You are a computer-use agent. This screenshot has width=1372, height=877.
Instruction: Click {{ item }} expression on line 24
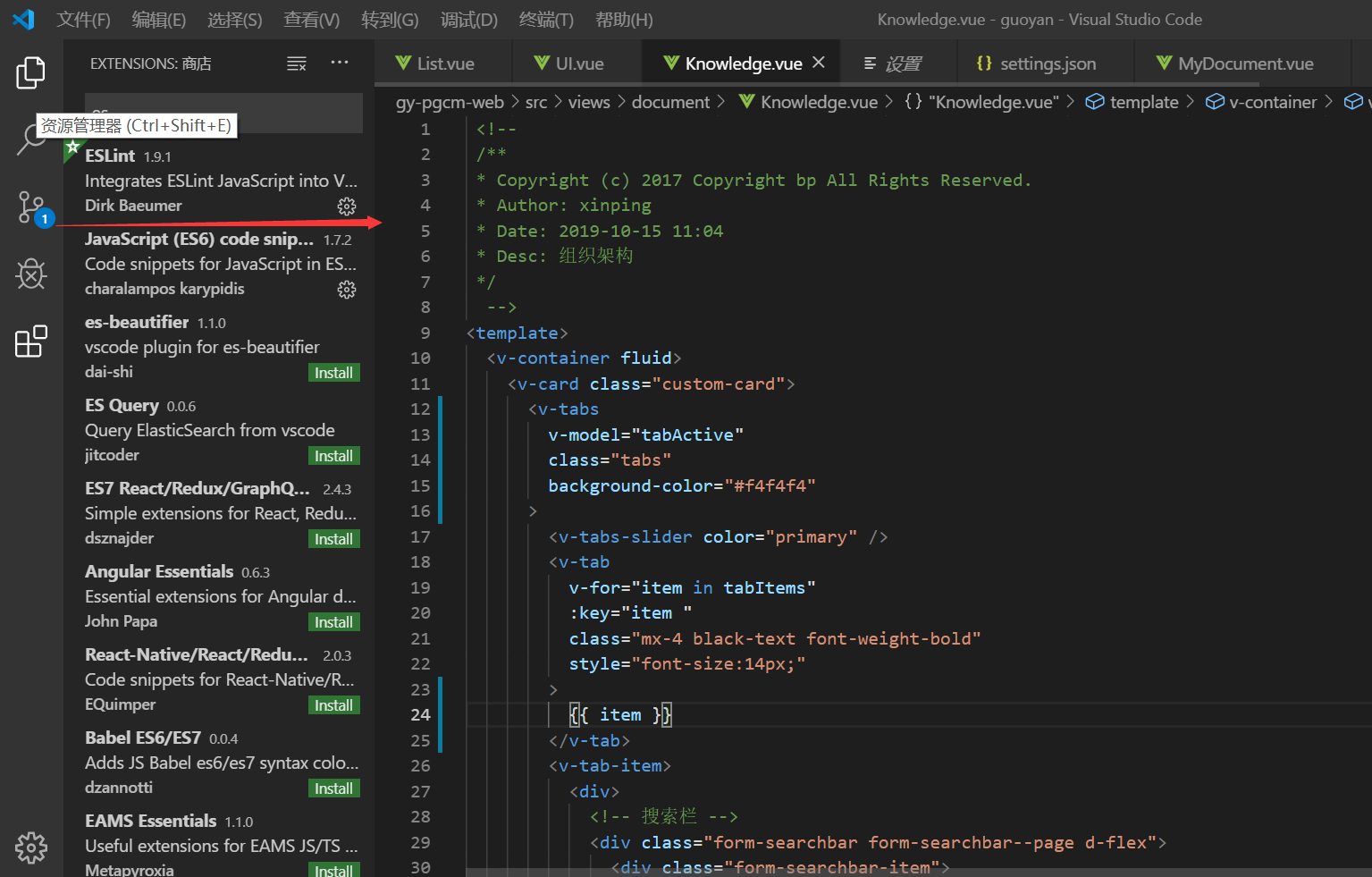point(620,714)
